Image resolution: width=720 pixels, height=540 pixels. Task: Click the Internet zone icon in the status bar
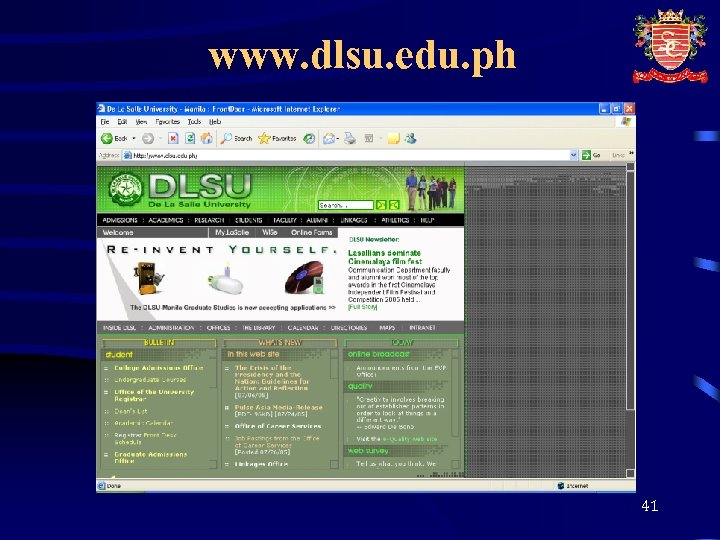(x=561, y=485)
